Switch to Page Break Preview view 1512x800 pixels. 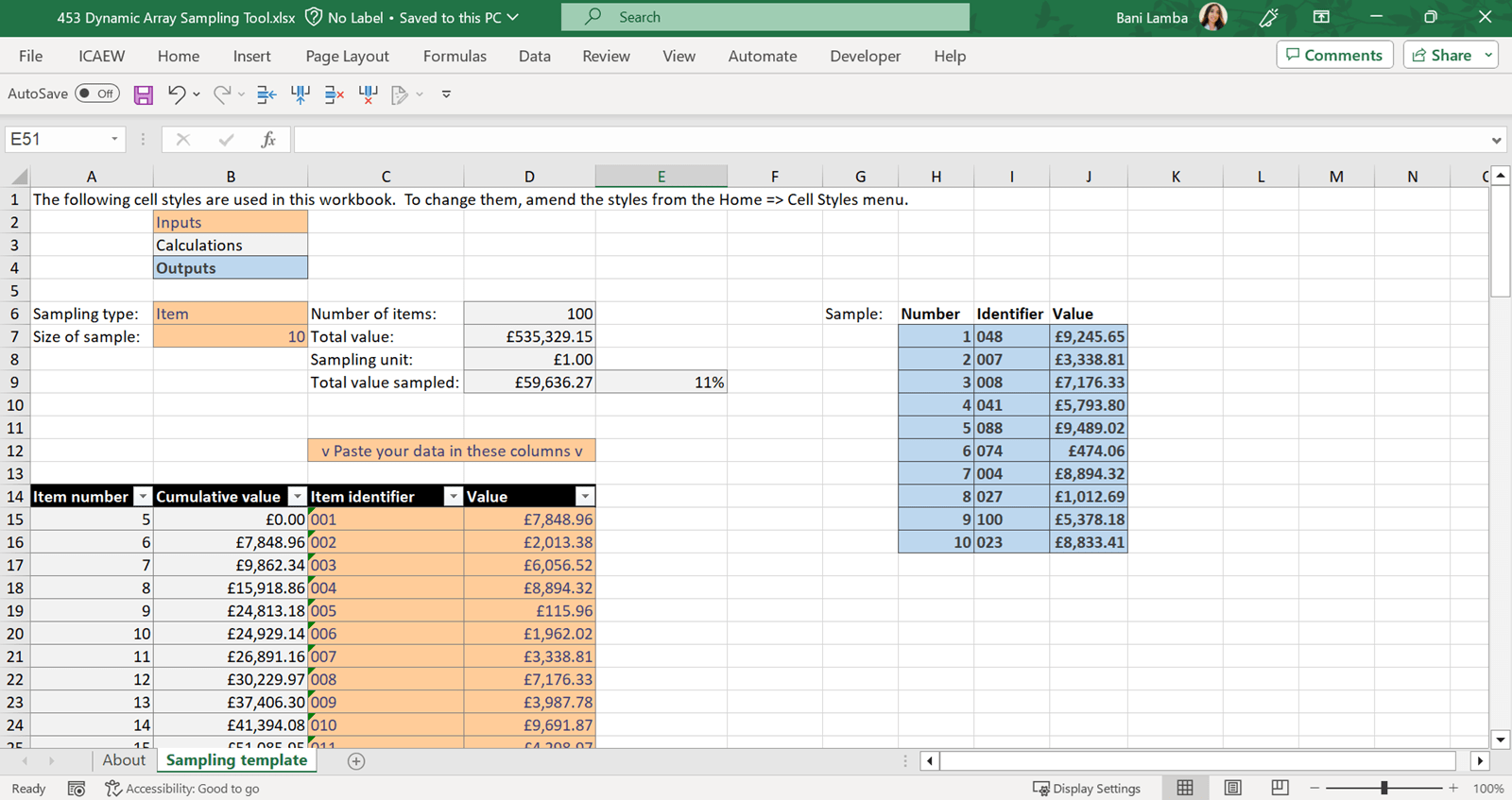click(1280, 788)
